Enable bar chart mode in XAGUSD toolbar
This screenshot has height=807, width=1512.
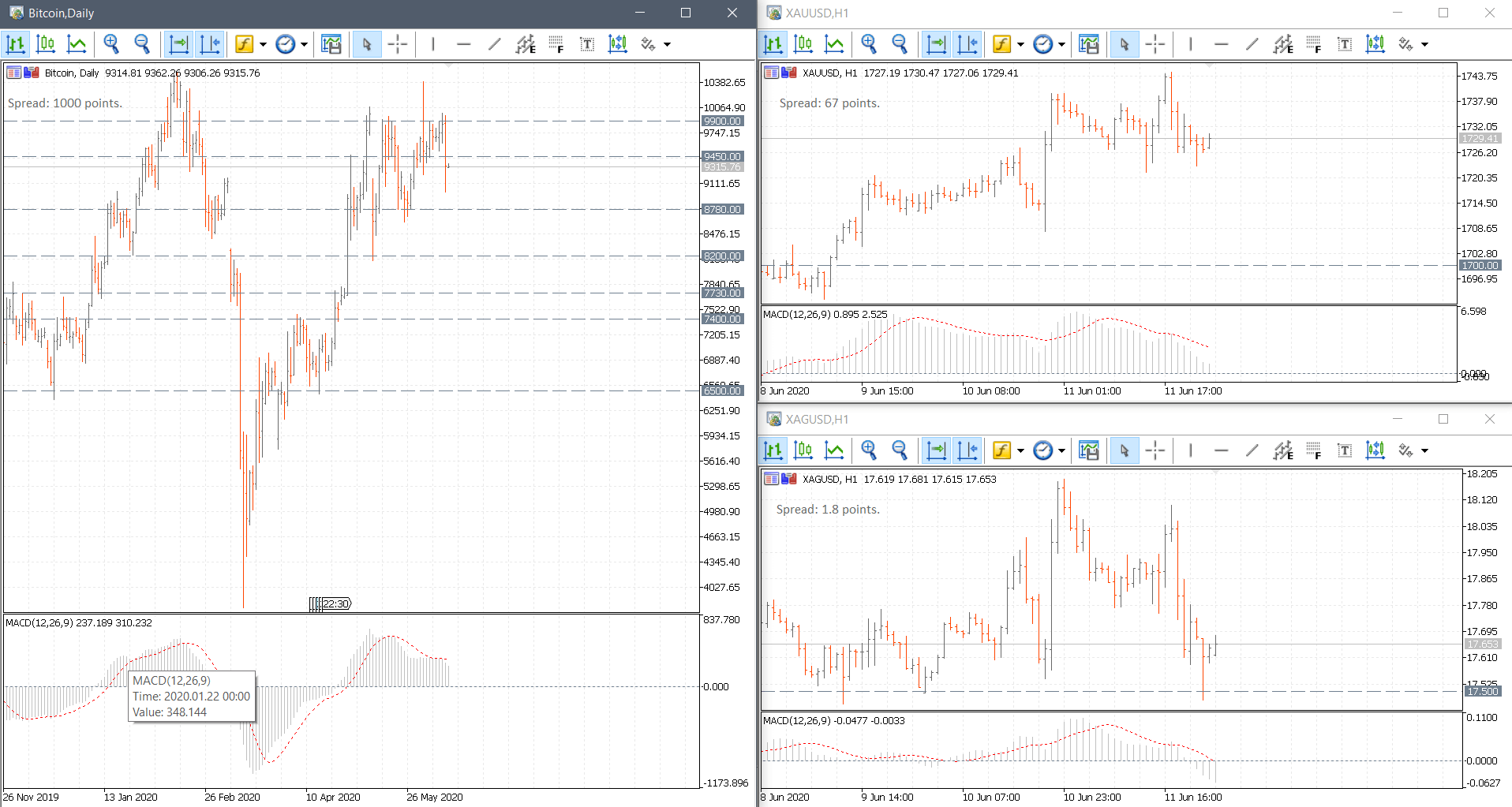(773, 450)
